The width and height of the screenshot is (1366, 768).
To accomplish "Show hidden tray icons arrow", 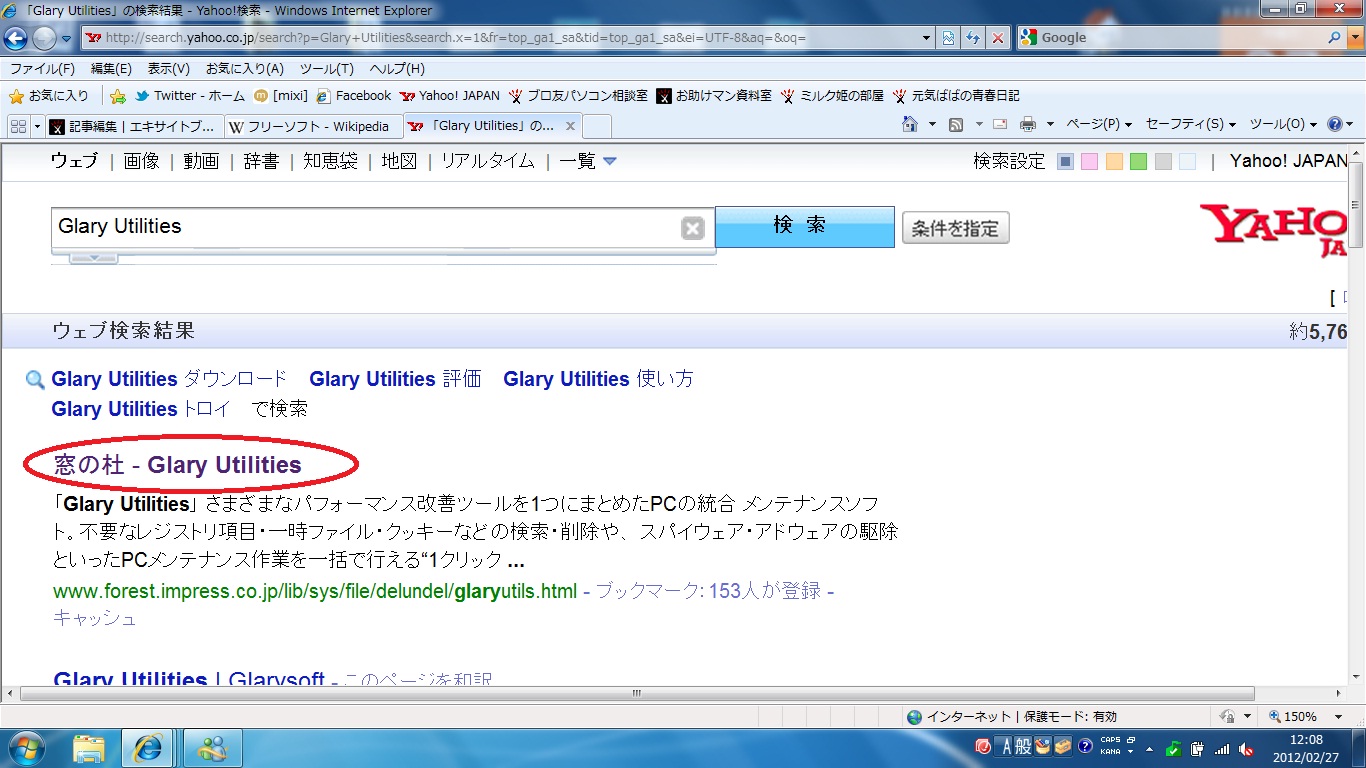I will point(1150,748).
